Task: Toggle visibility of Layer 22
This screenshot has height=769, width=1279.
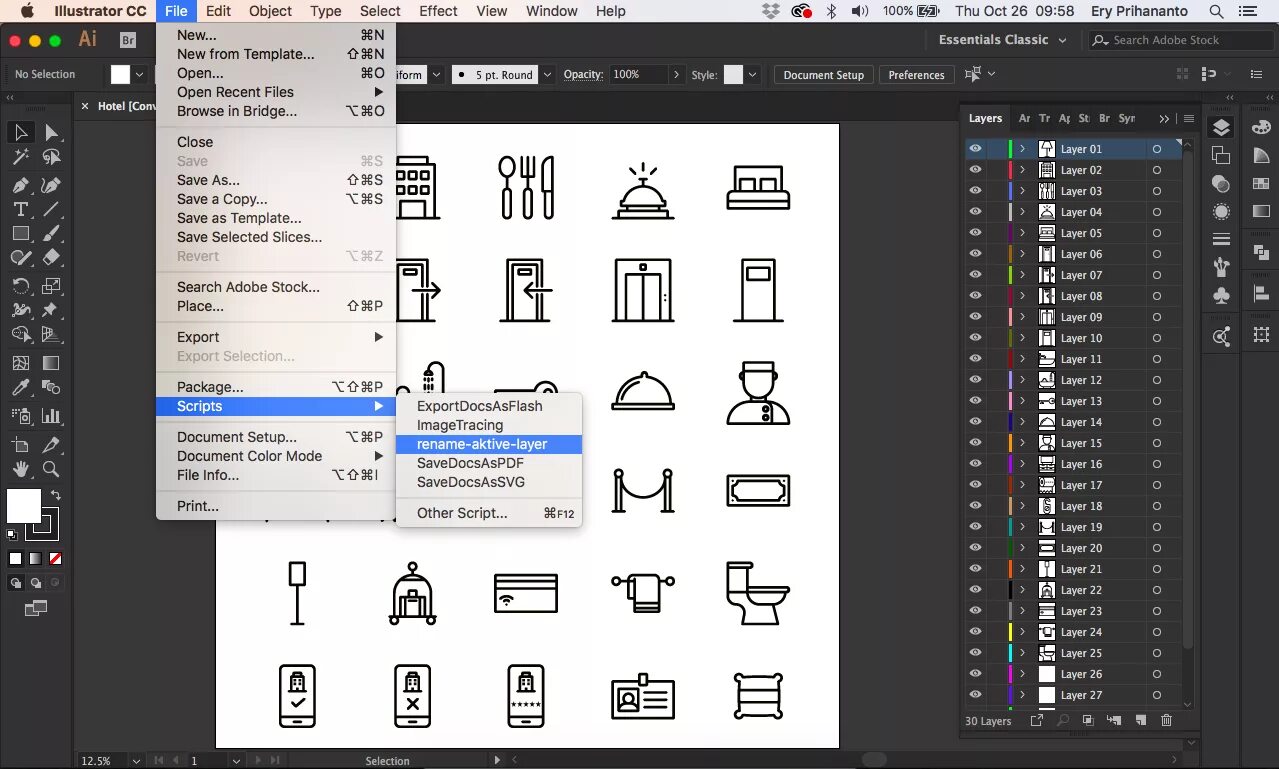Action: coord(975,590)
